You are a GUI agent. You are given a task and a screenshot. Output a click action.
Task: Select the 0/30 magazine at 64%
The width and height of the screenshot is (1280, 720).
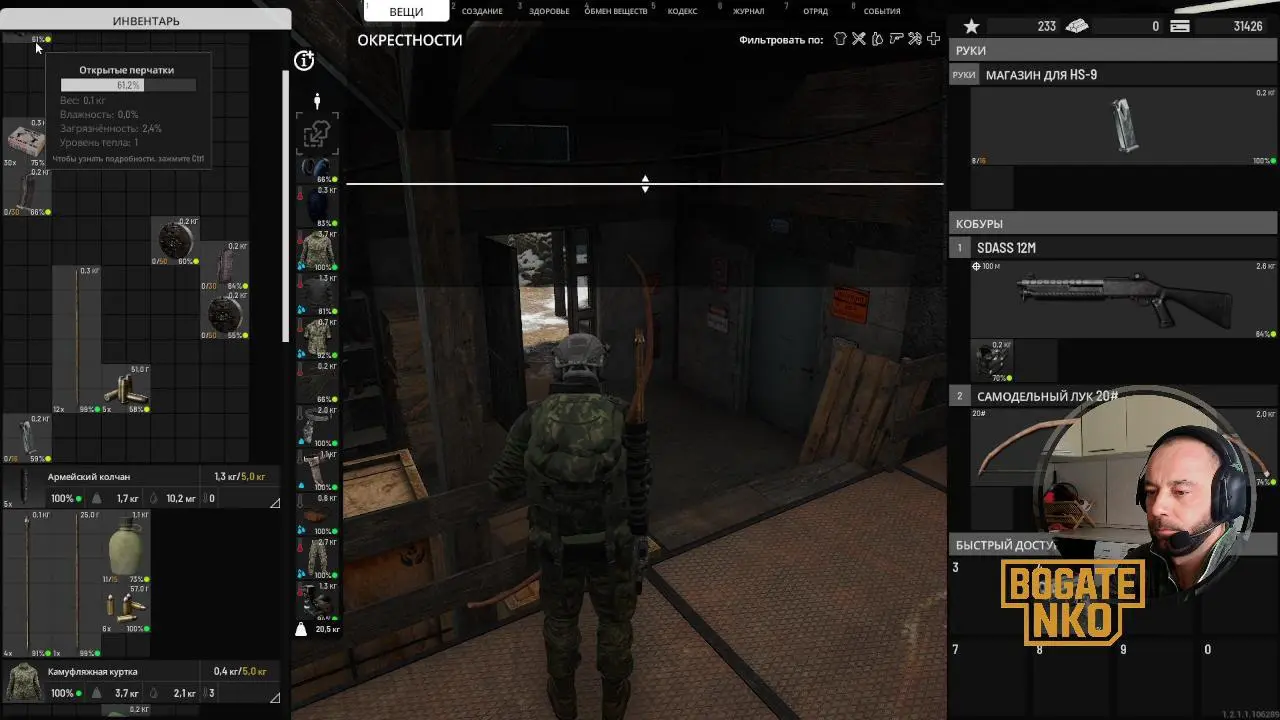[224, 266]
